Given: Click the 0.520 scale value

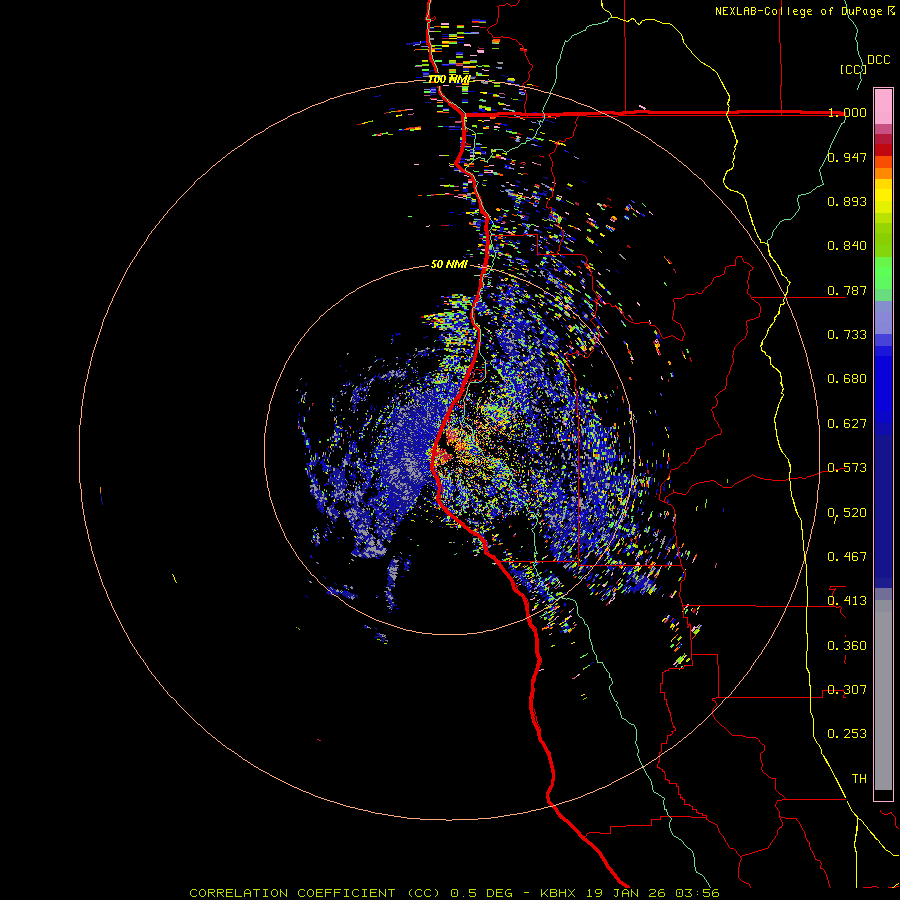Looking at the screenshot, I should coord(847,513).
